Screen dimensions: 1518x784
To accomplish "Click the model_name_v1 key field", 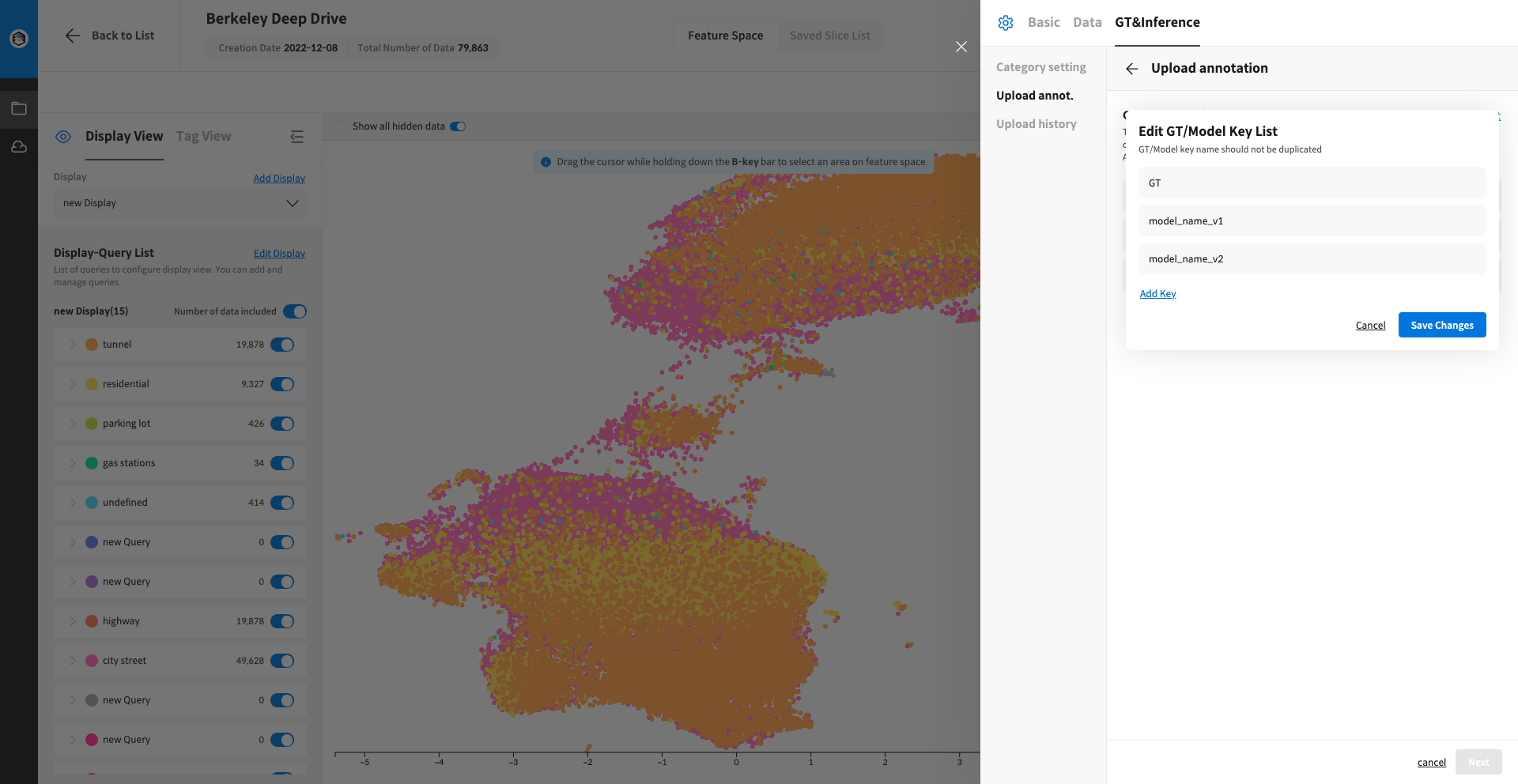I will pos(1312,220).
